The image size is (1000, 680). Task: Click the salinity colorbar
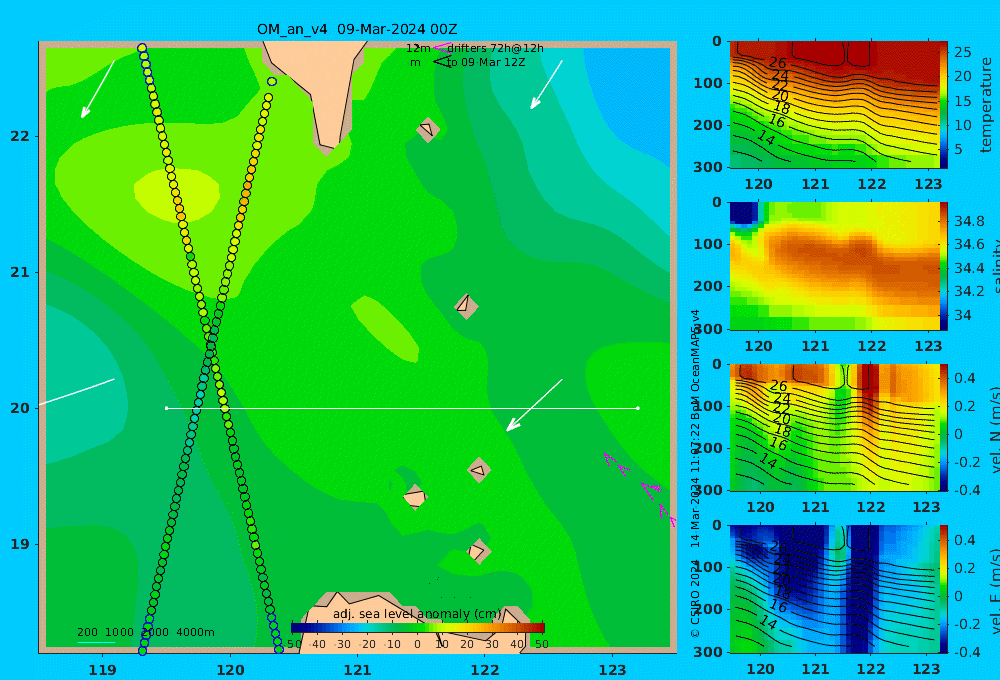[x=944, y=266]
